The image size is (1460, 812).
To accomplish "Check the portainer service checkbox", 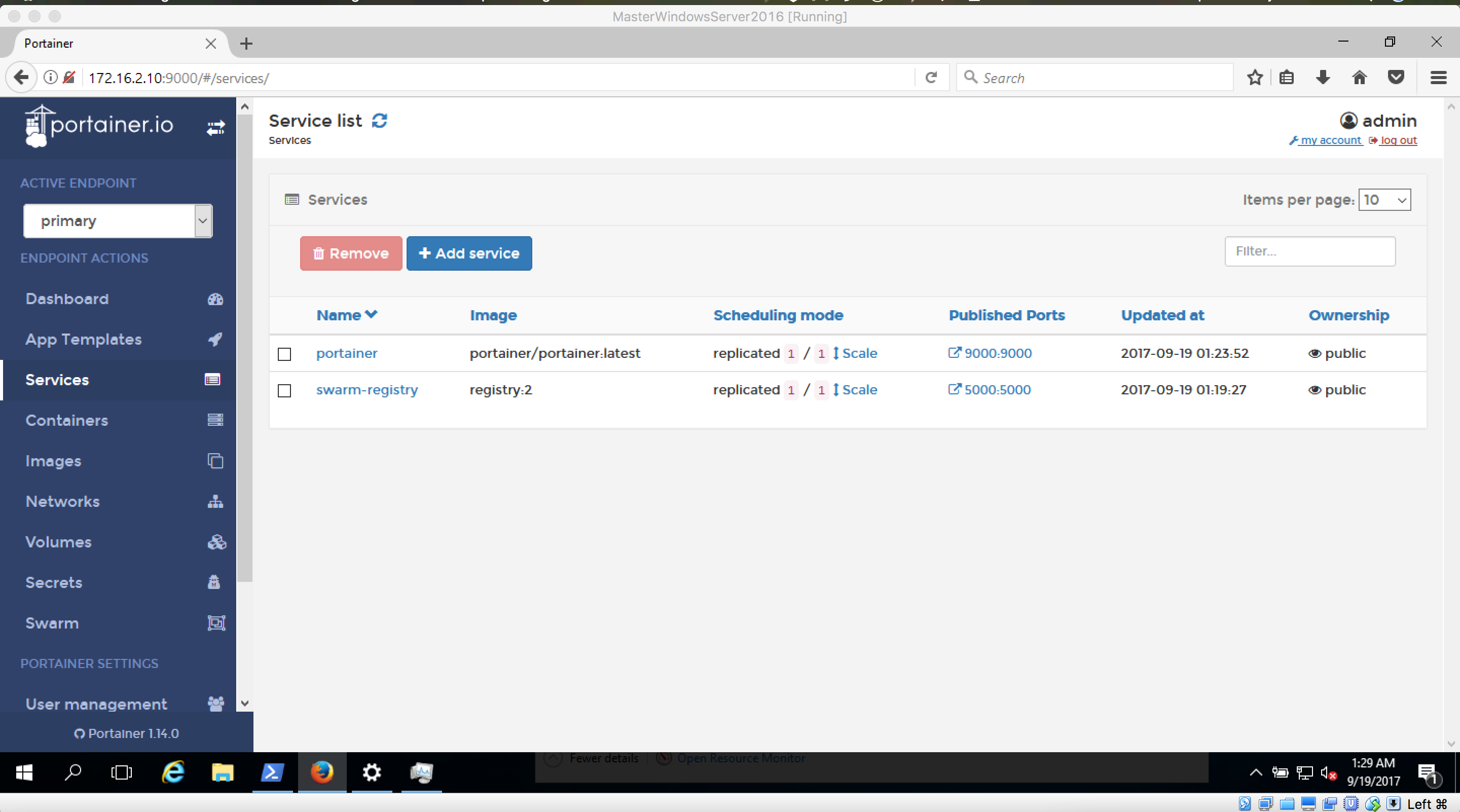I will [x=284, y=354].
